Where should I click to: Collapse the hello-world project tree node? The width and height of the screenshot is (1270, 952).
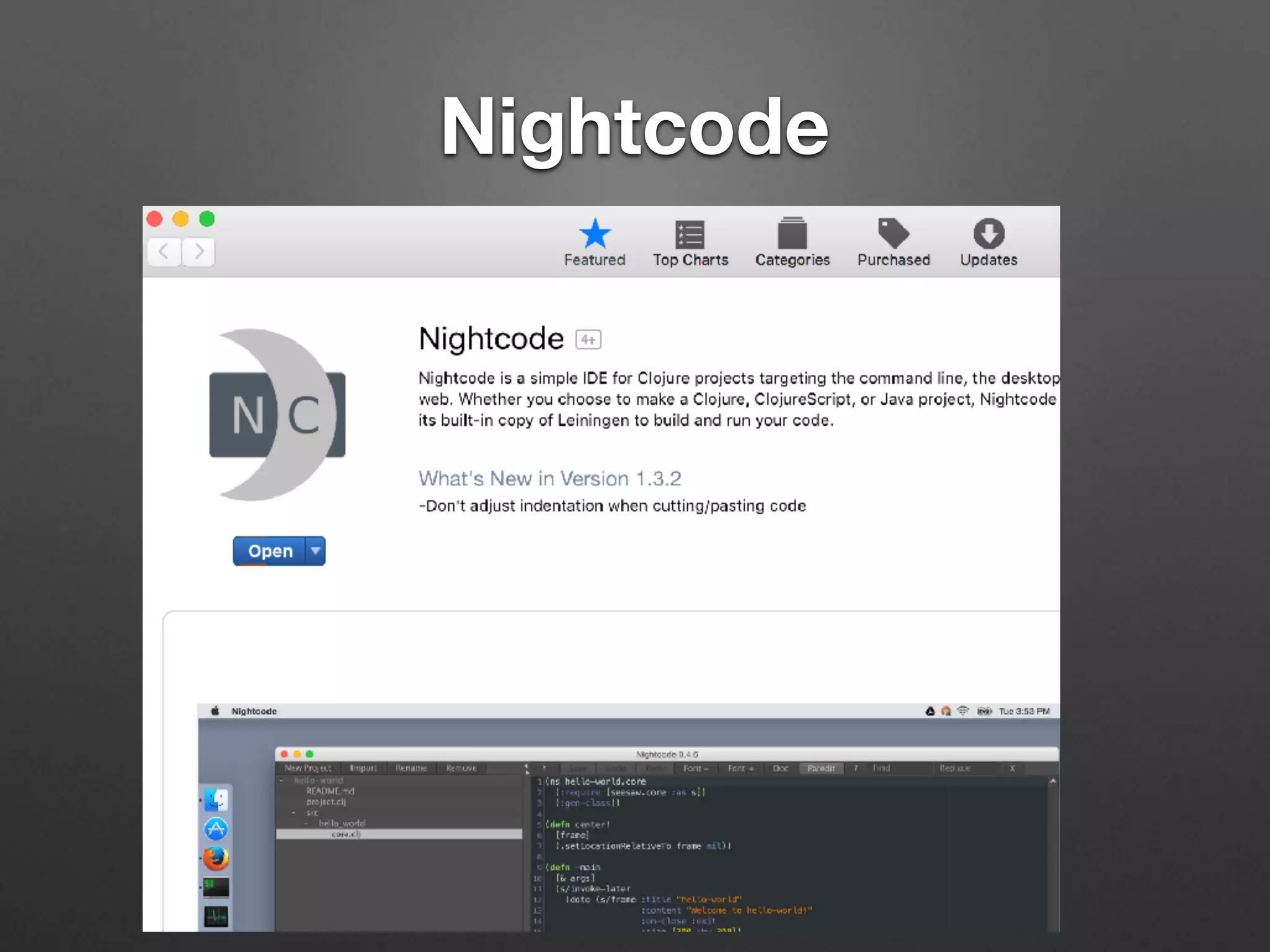point(282,781)
